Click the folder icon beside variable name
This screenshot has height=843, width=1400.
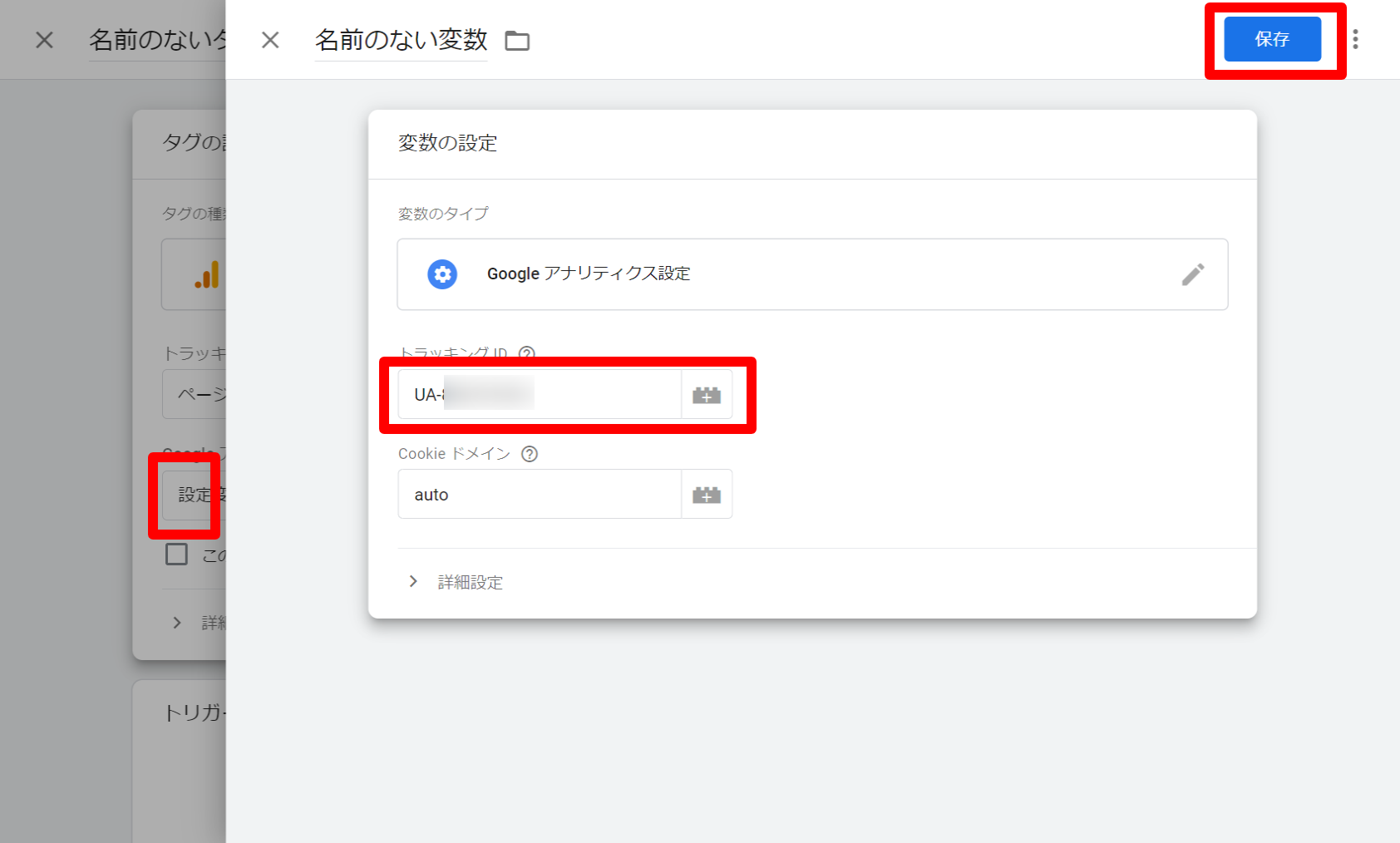point(517,41)
